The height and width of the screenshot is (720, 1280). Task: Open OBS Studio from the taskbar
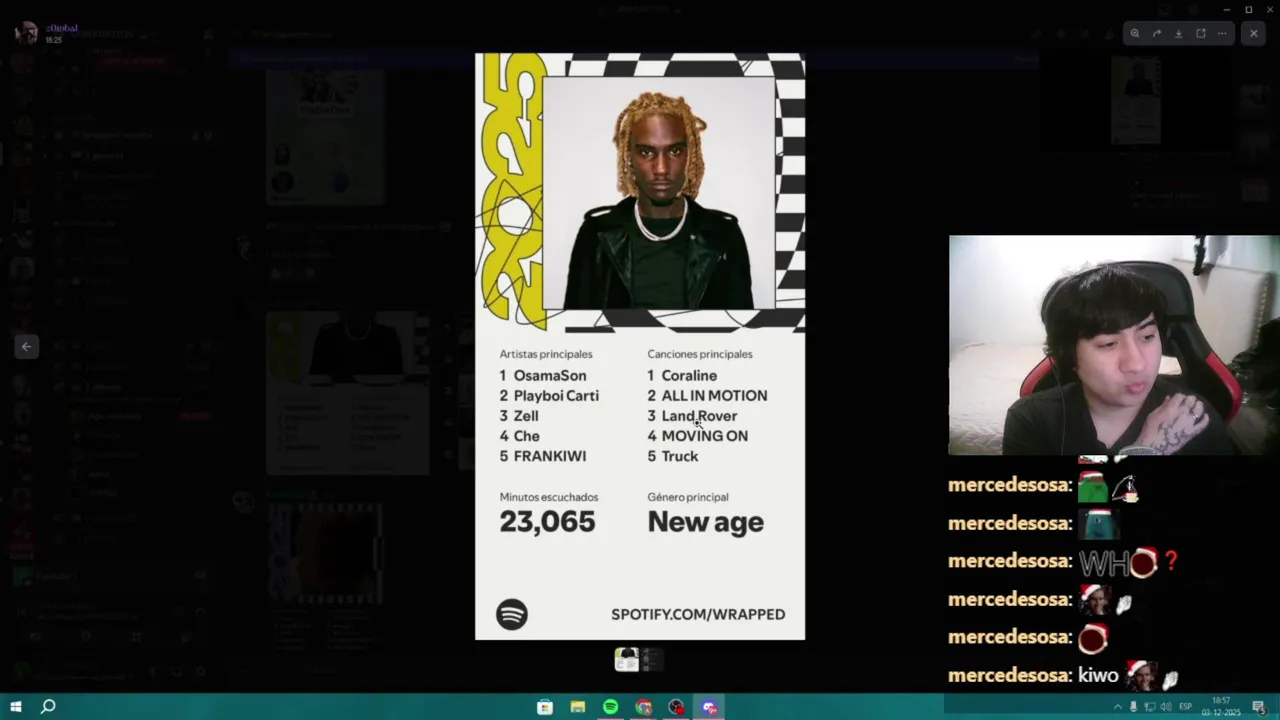(x=677, y=707)
